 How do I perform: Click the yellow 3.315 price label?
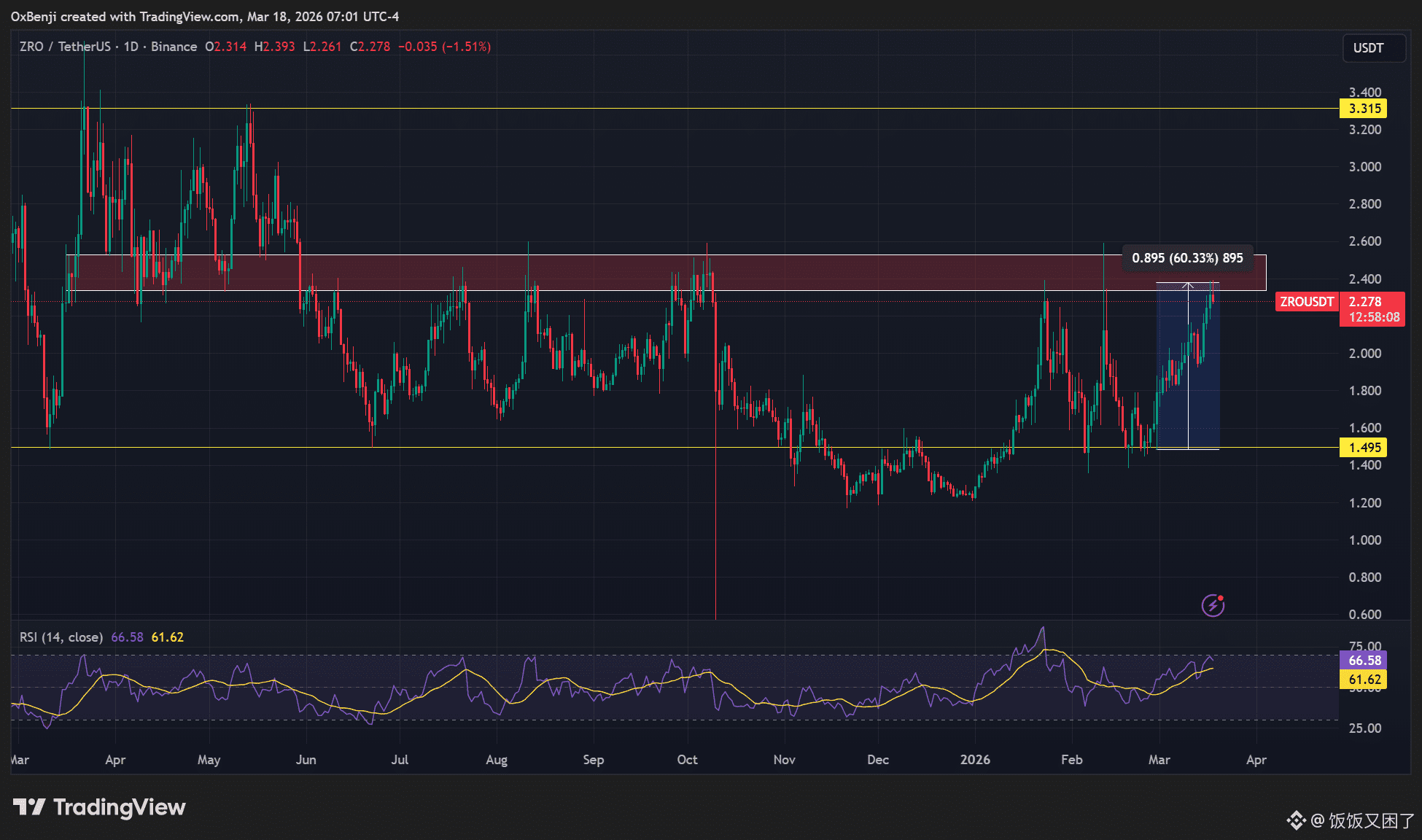click(x=1364, y=109)
